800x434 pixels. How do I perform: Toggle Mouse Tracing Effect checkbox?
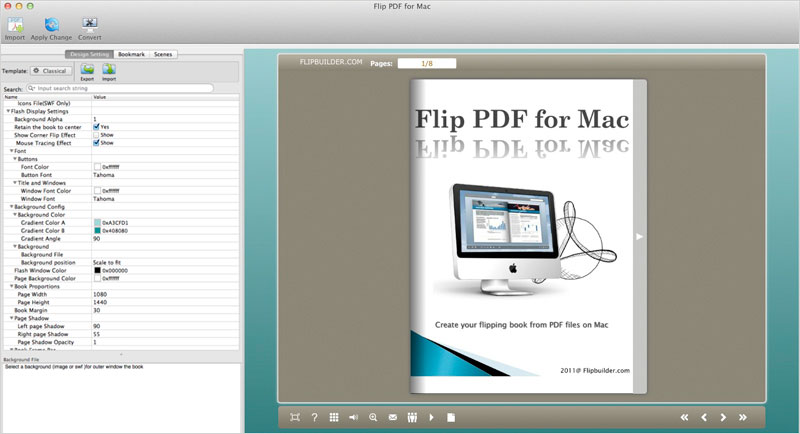point(96,143)
